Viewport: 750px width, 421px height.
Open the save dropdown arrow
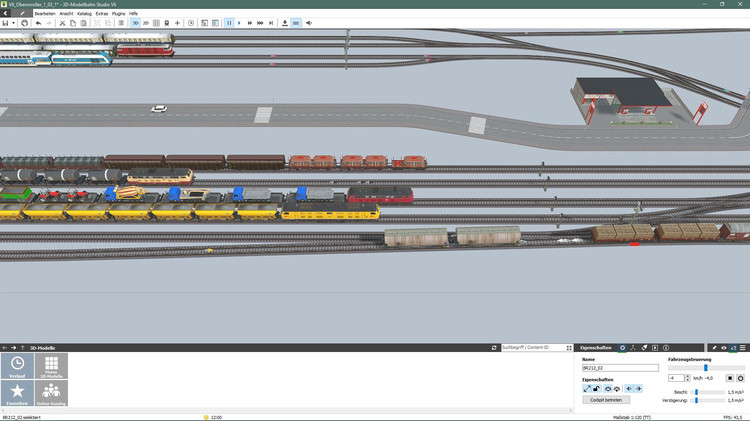pos(14,22)
